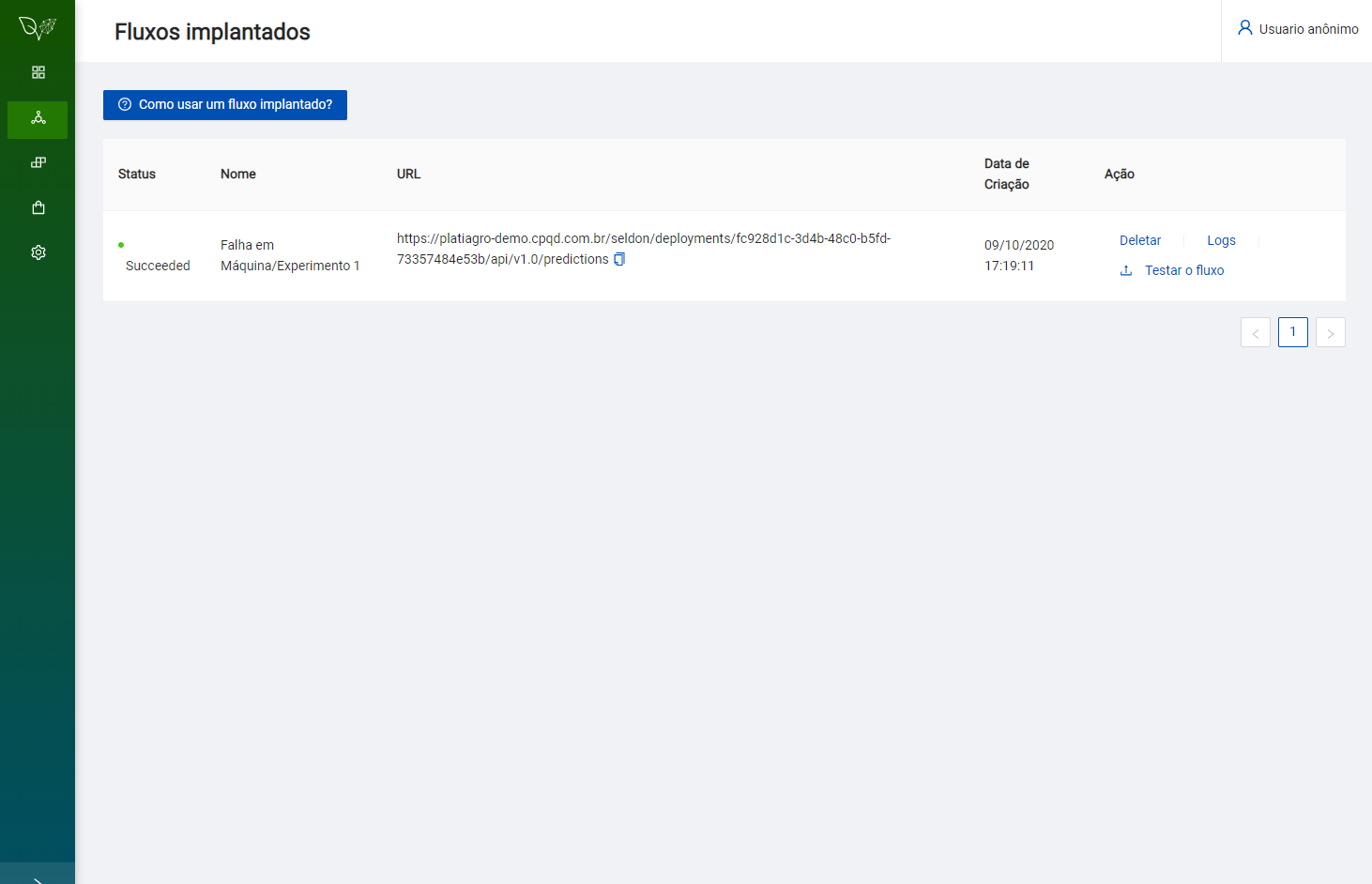Click the Ação column header
Image resolution: width=1372 pixels, height=884 pixels.
pos(1120,175)
